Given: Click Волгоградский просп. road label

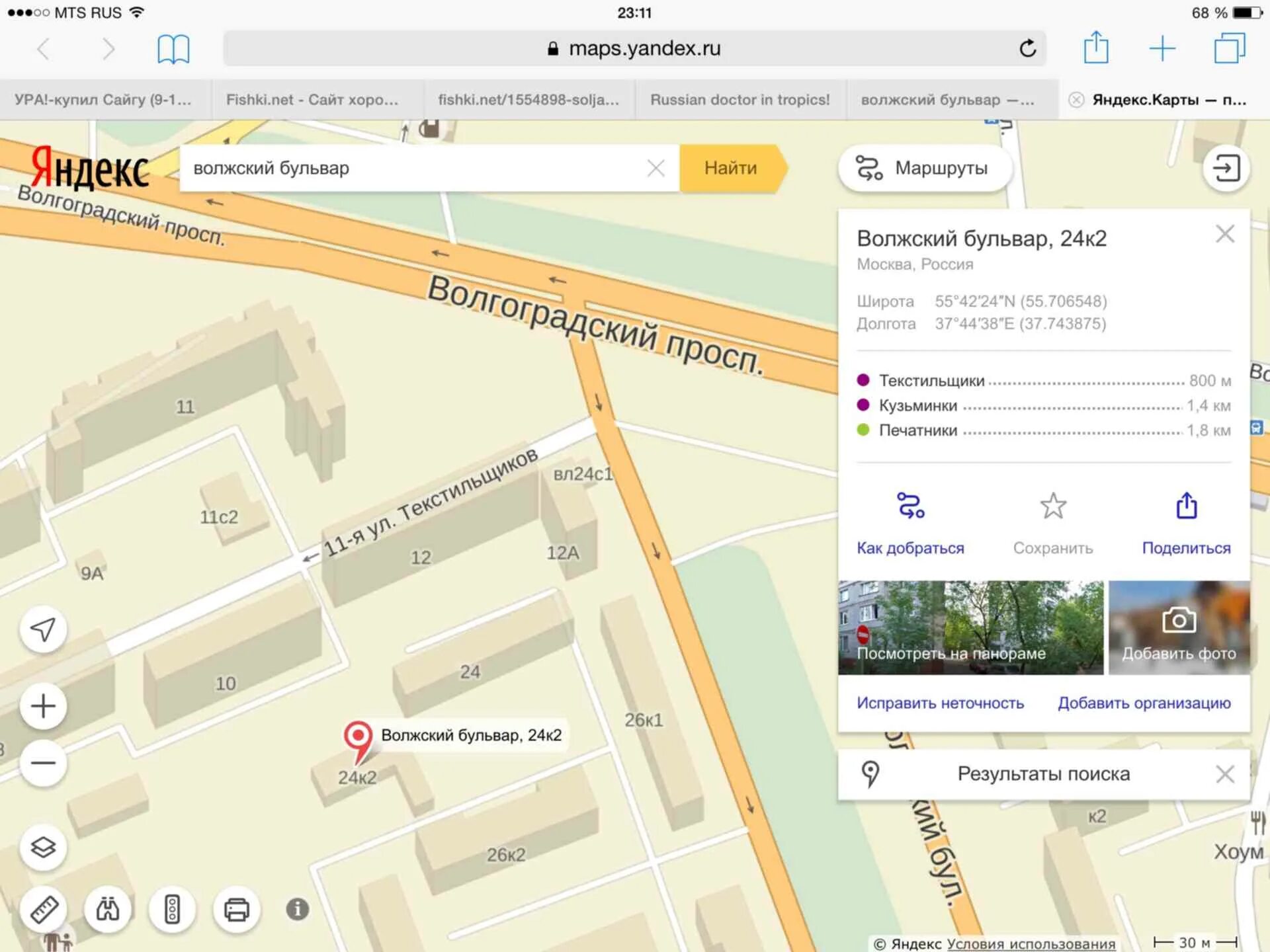Looking at the screenshot, I should click(x=595, y=325).
